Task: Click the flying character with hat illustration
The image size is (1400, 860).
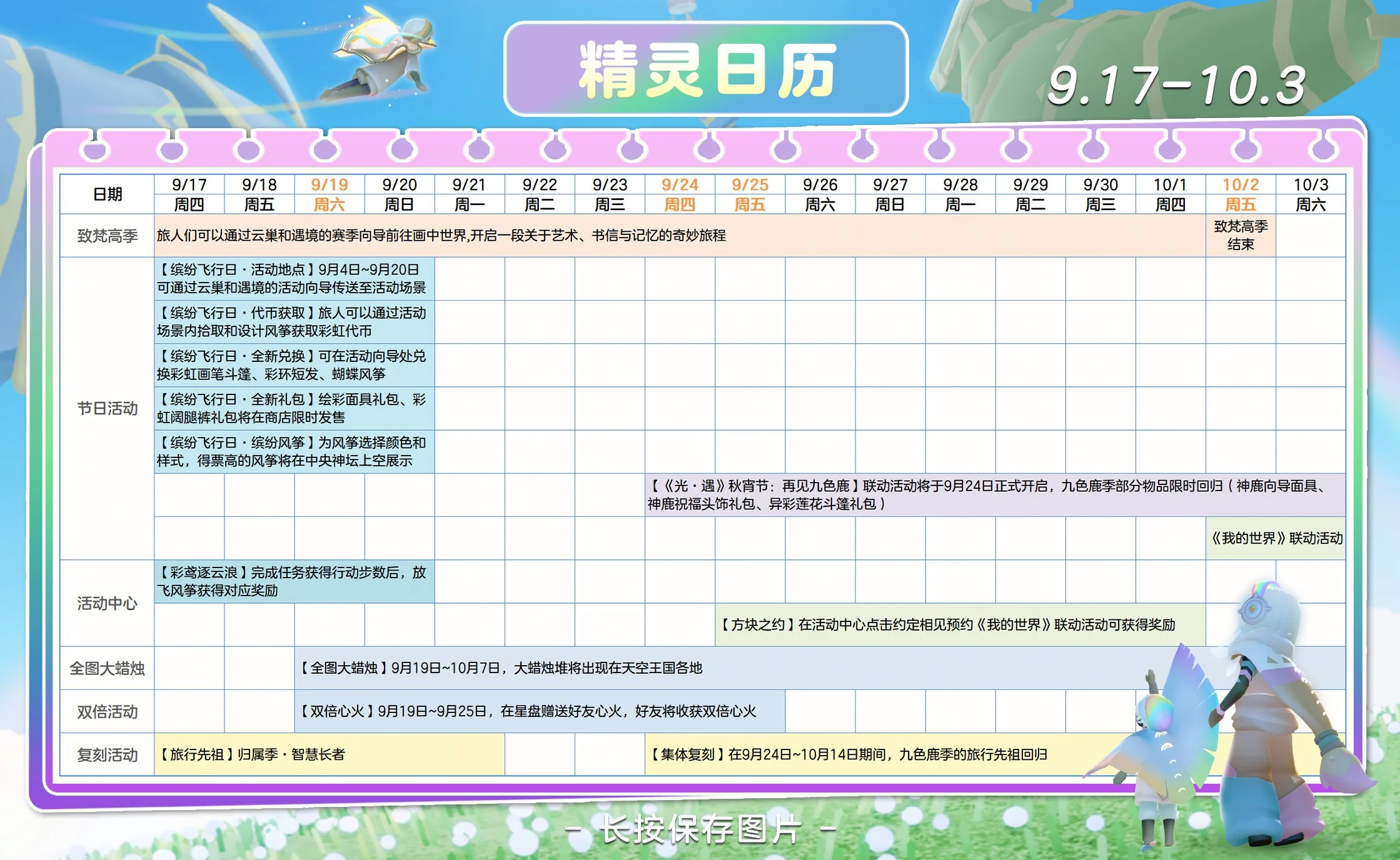Action: click(380, 55)
